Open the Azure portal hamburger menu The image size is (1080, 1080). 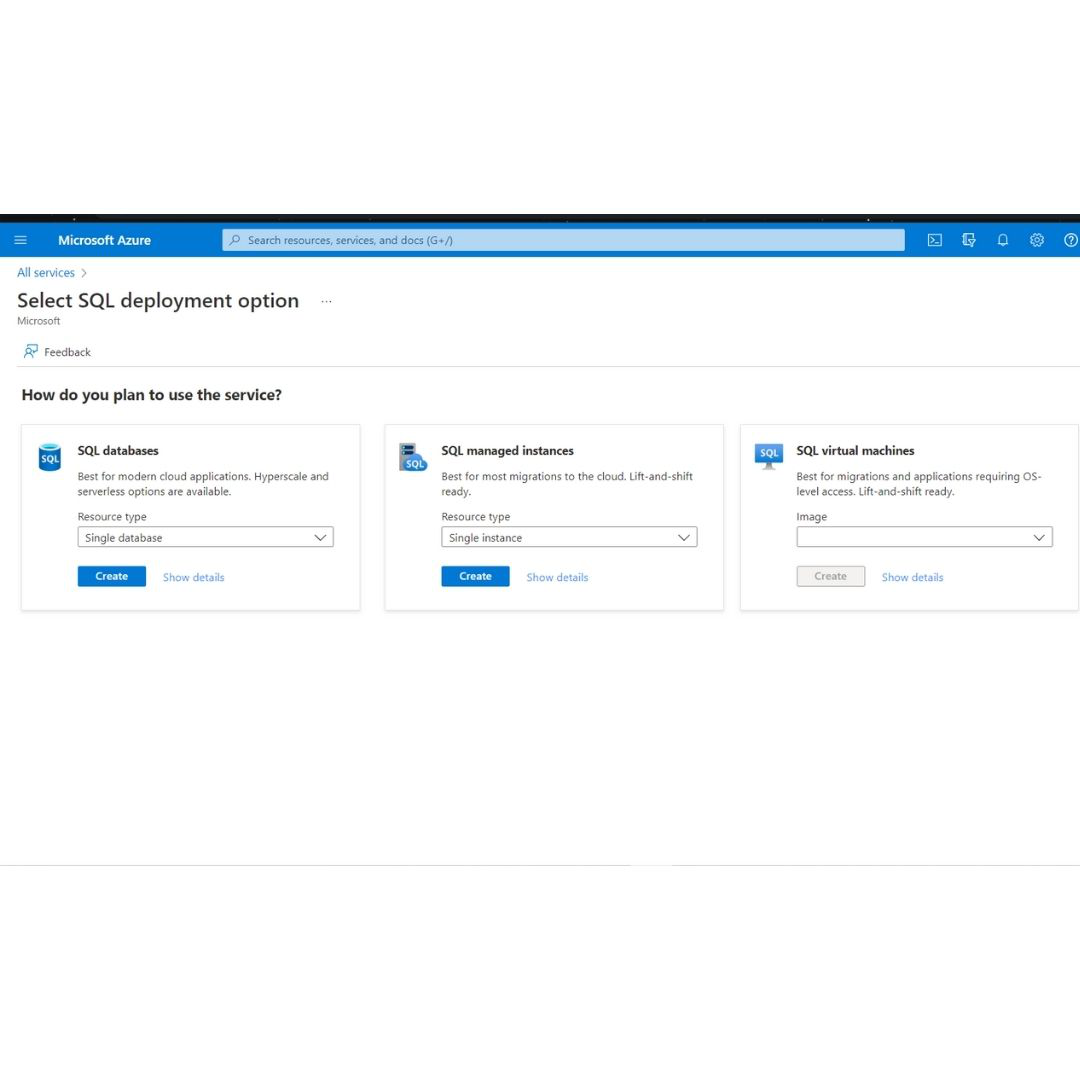click(x=21, y=240)
